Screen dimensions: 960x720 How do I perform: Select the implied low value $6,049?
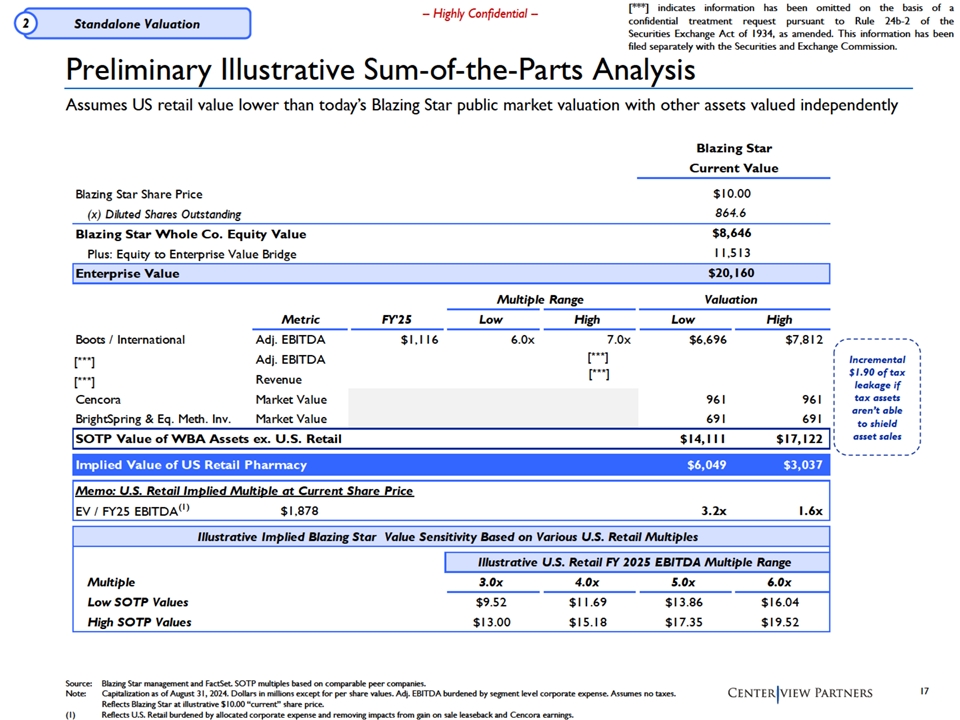click(x=707, y=465)
